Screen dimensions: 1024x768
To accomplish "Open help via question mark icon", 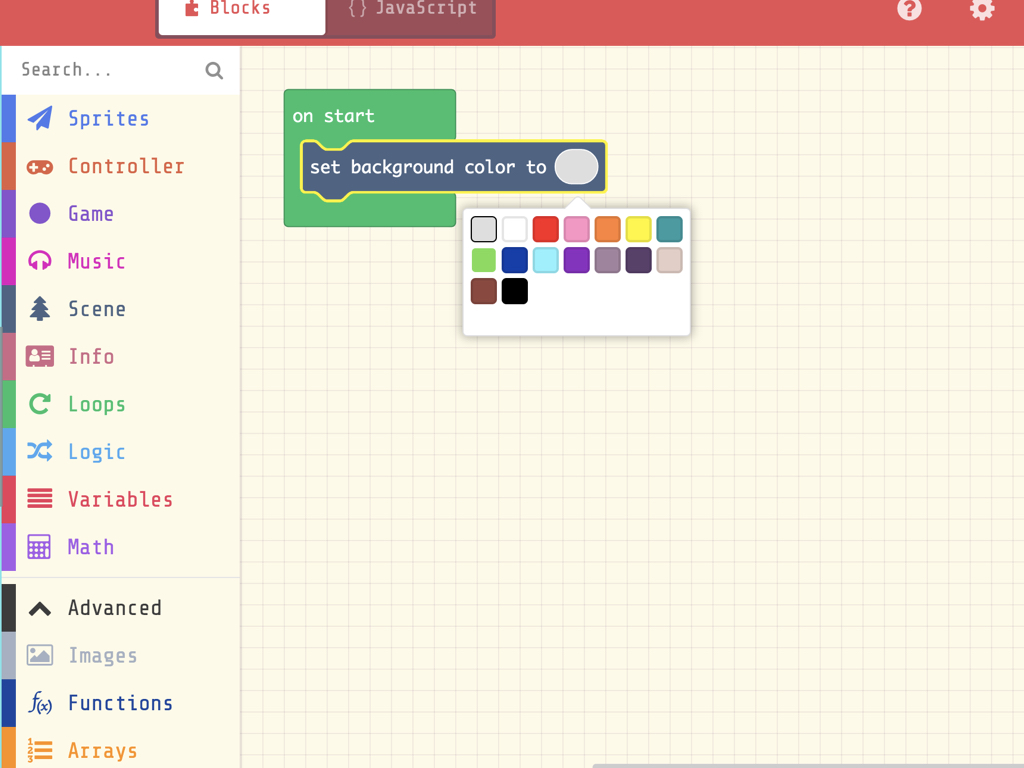I will pyautogui.click(x=909, y=9).
